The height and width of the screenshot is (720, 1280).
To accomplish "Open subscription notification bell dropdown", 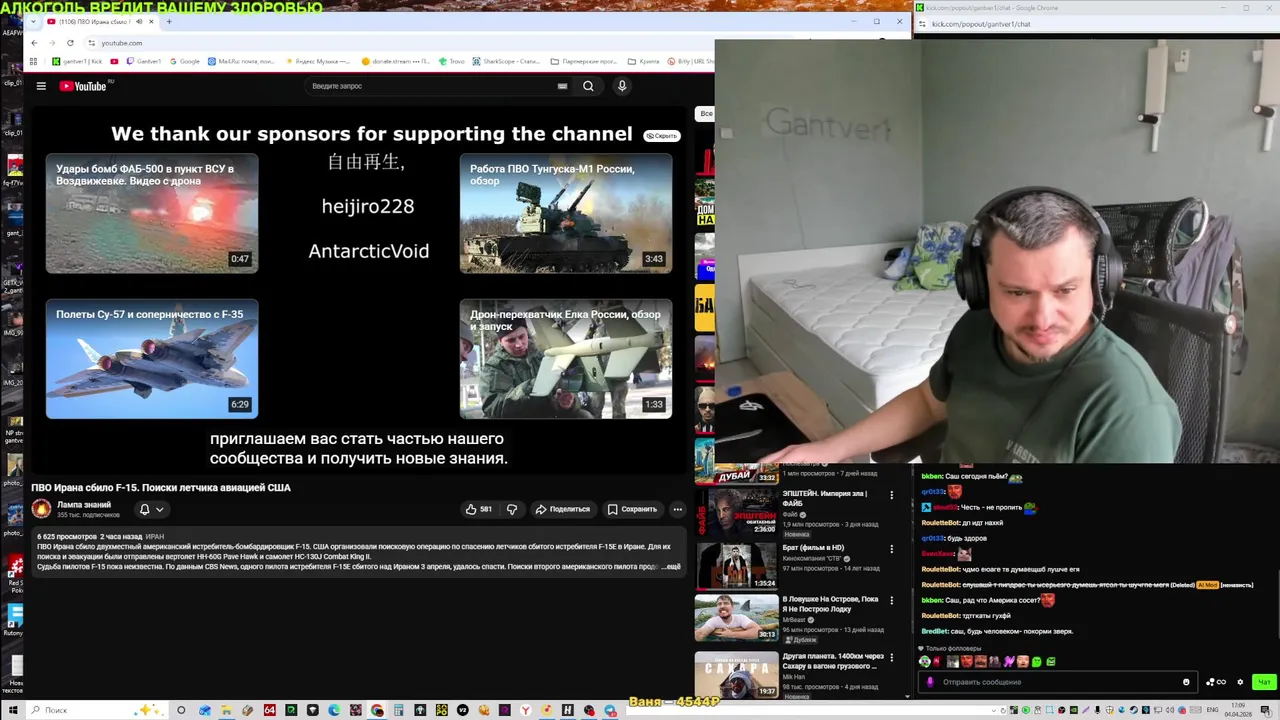I will point(151,509).
